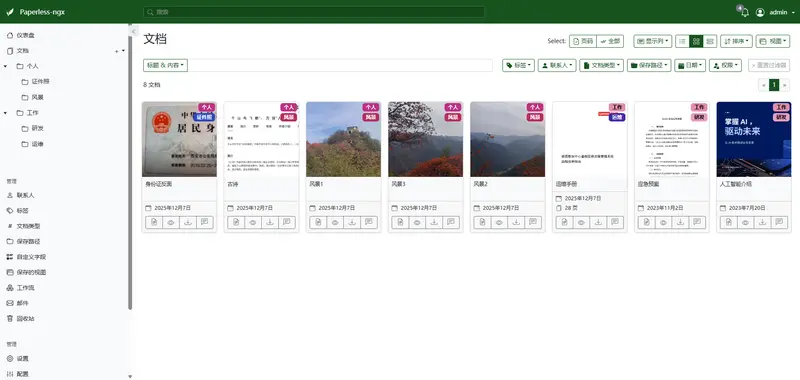Viewport: 800px width, 380px height.
Task: Open notes for 风景1 document
Action: click(369, 222)
